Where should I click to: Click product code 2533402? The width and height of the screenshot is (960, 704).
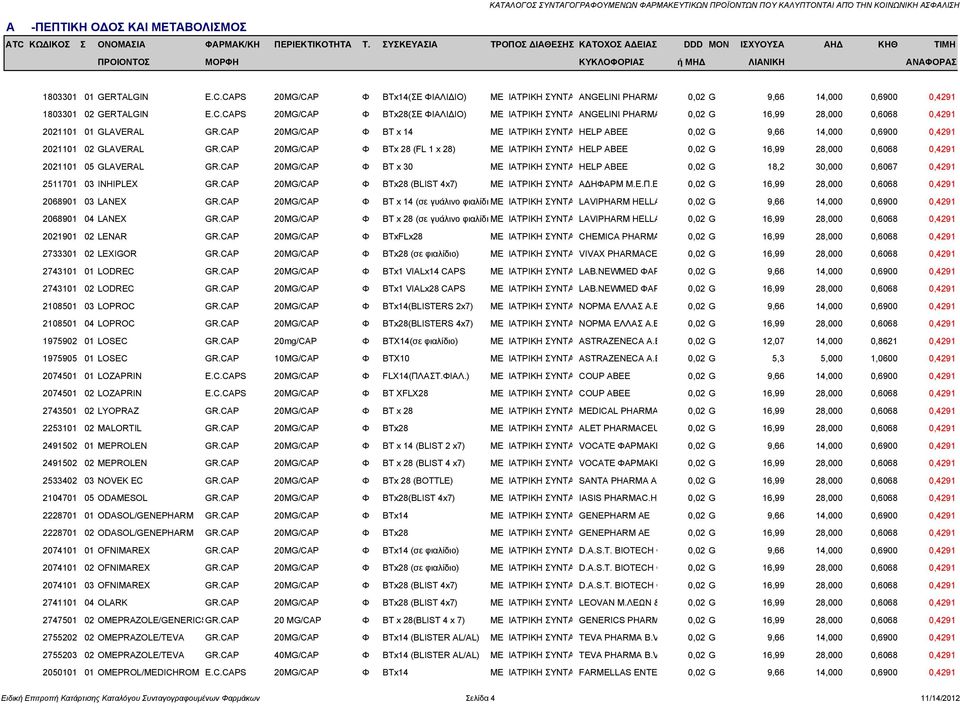(x=59, y=481)
